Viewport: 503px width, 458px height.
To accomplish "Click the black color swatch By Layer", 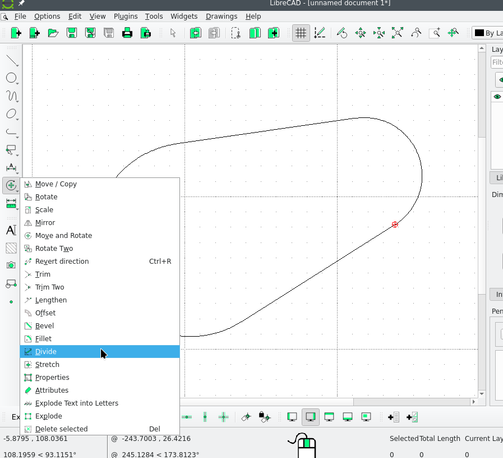I will 479,33.
